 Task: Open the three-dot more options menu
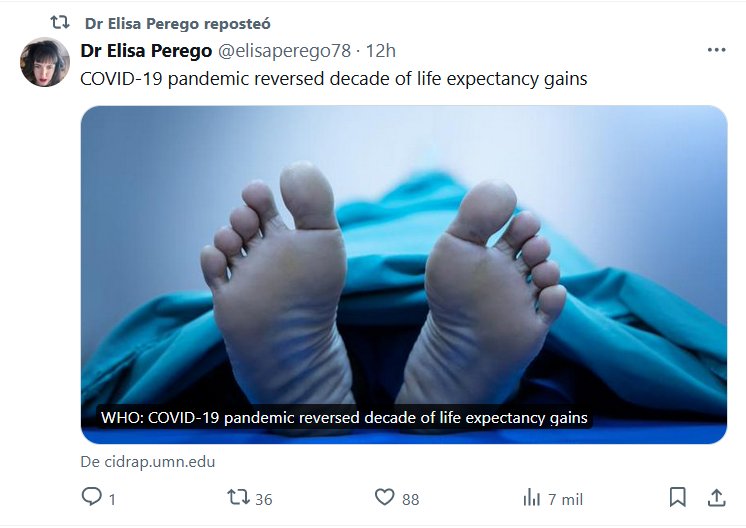pyautogui.click(x=717, y=50)
